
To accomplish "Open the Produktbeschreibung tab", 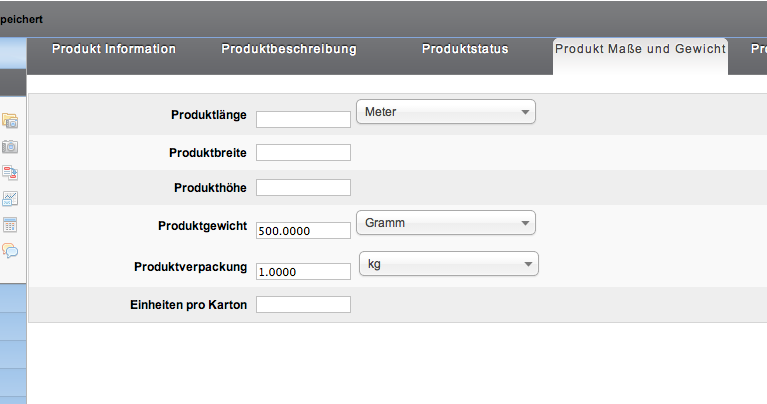I will (x=289, y=49).
